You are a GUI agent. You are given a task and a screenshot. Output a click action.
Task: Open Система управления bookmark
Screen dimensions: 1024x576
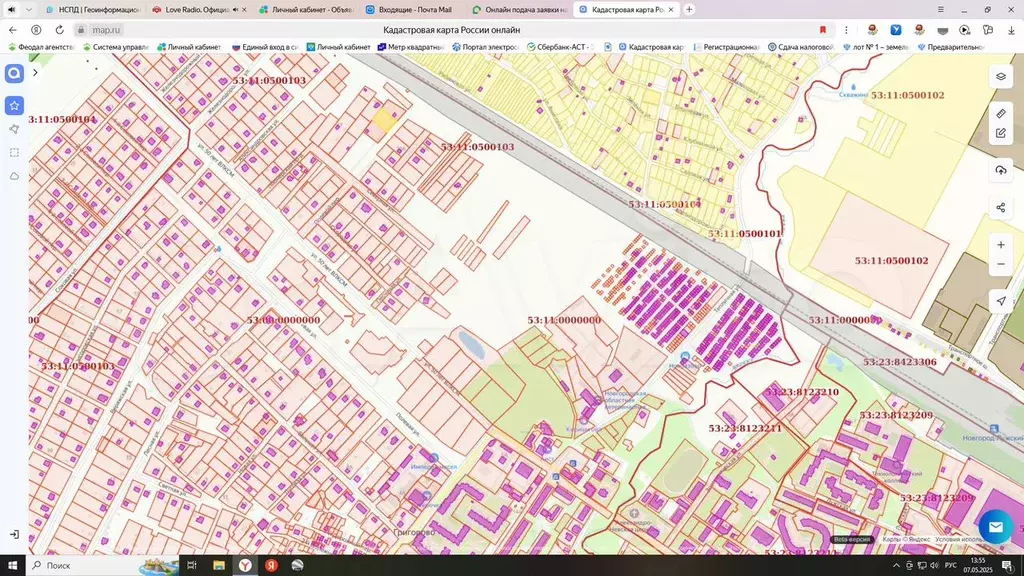(x=116, y=47)
